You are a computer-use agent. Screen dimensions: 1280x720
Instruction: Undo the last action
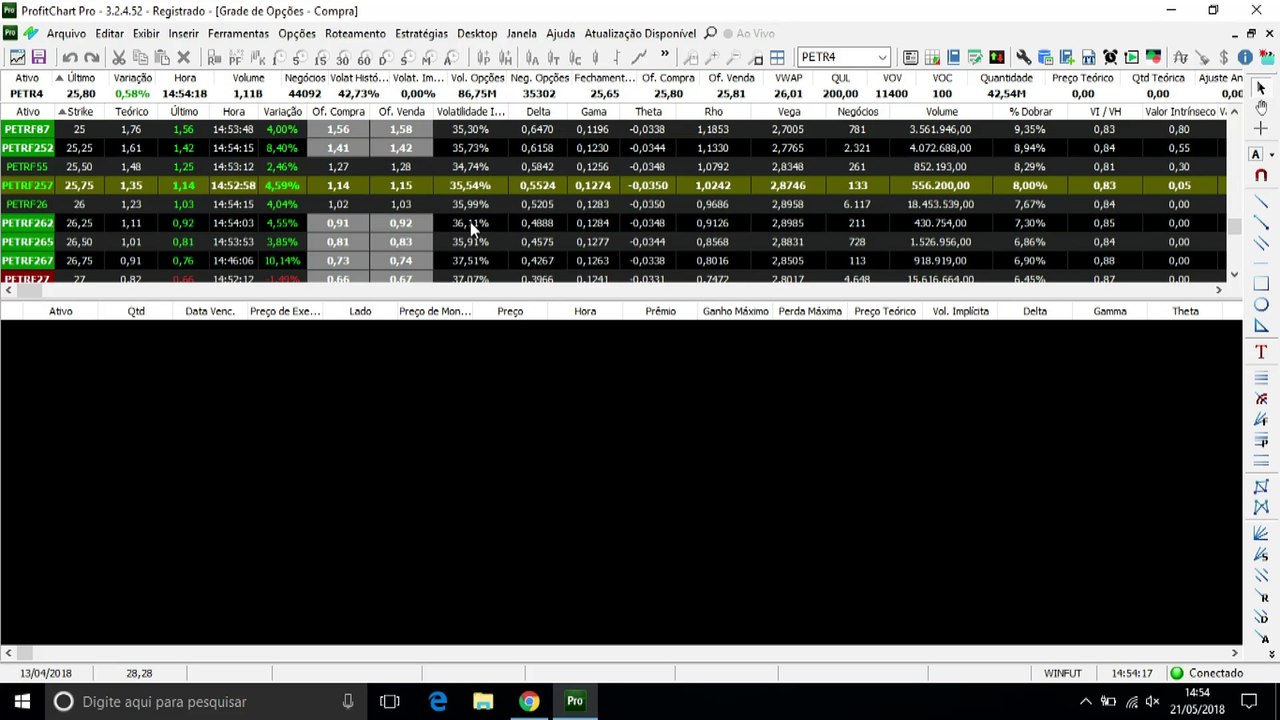[x=70, y=57]
